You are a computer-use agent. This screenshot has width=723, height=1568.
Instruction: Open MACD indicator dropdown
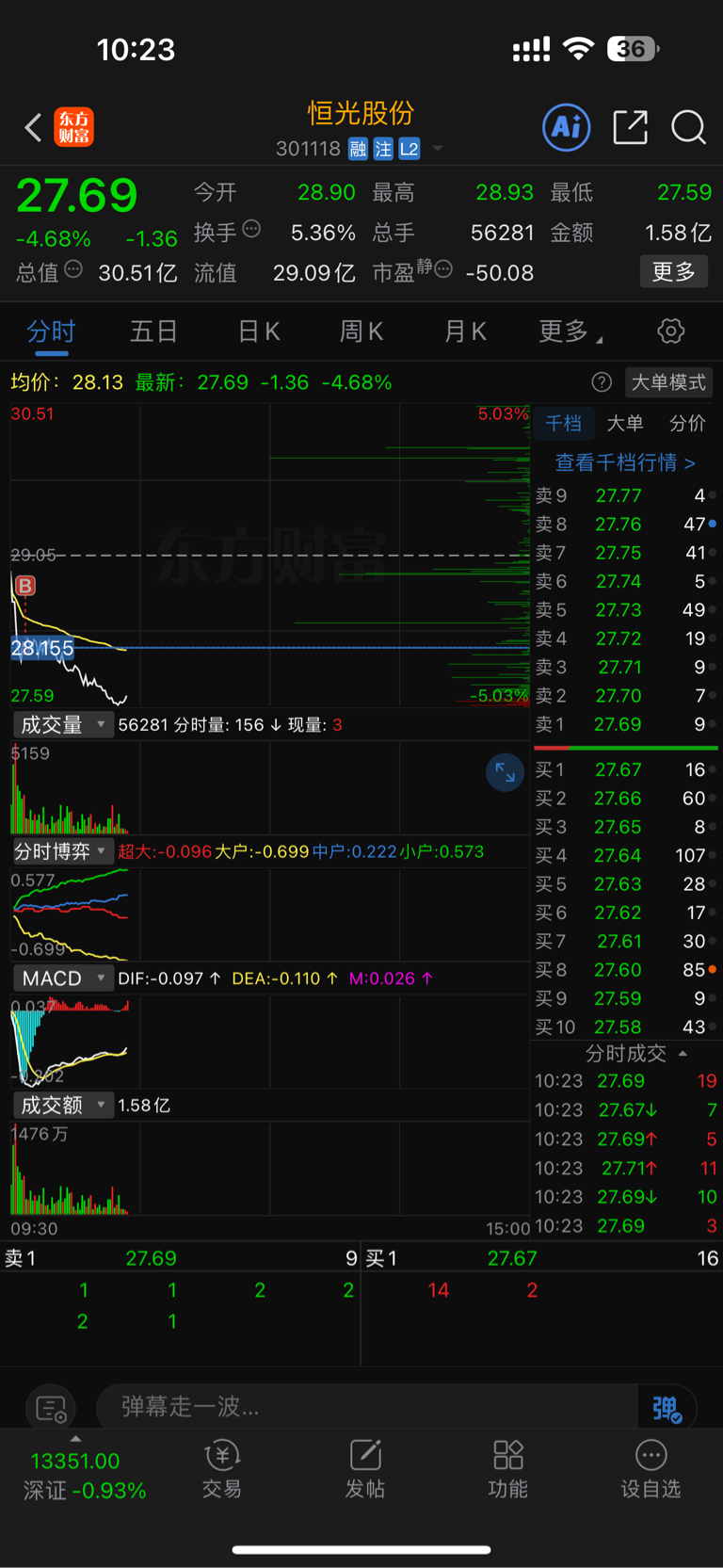[63, 978]
